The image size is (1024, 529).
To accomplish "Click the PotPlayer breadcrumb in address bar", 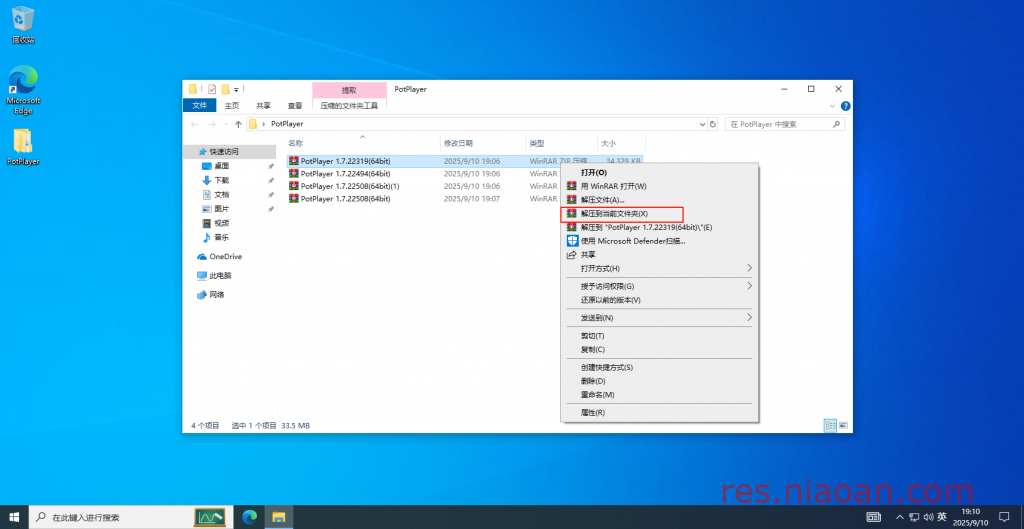I will (x=287, y=124).
